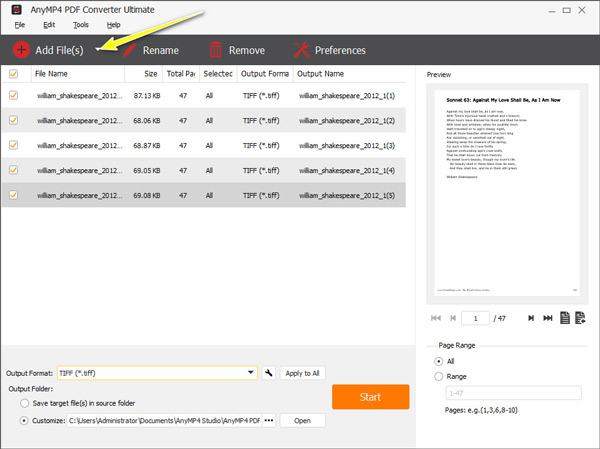The width and height of the screenshot is (600, 449).
Task: Uncheck the 69.08 KB file row checkbox
Action: tap(13, 195)
